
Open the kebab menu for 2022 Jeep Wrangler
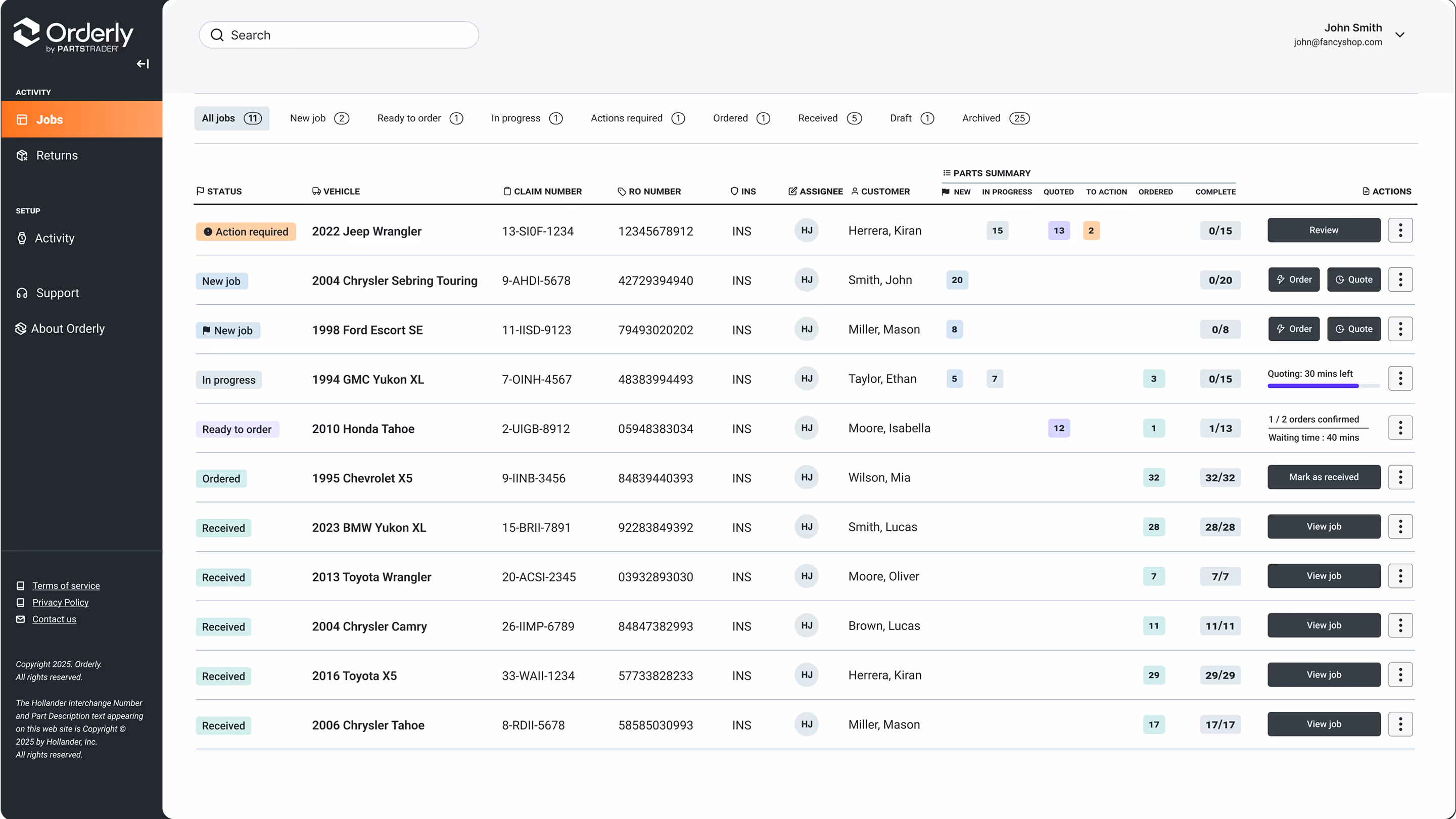1400,230
